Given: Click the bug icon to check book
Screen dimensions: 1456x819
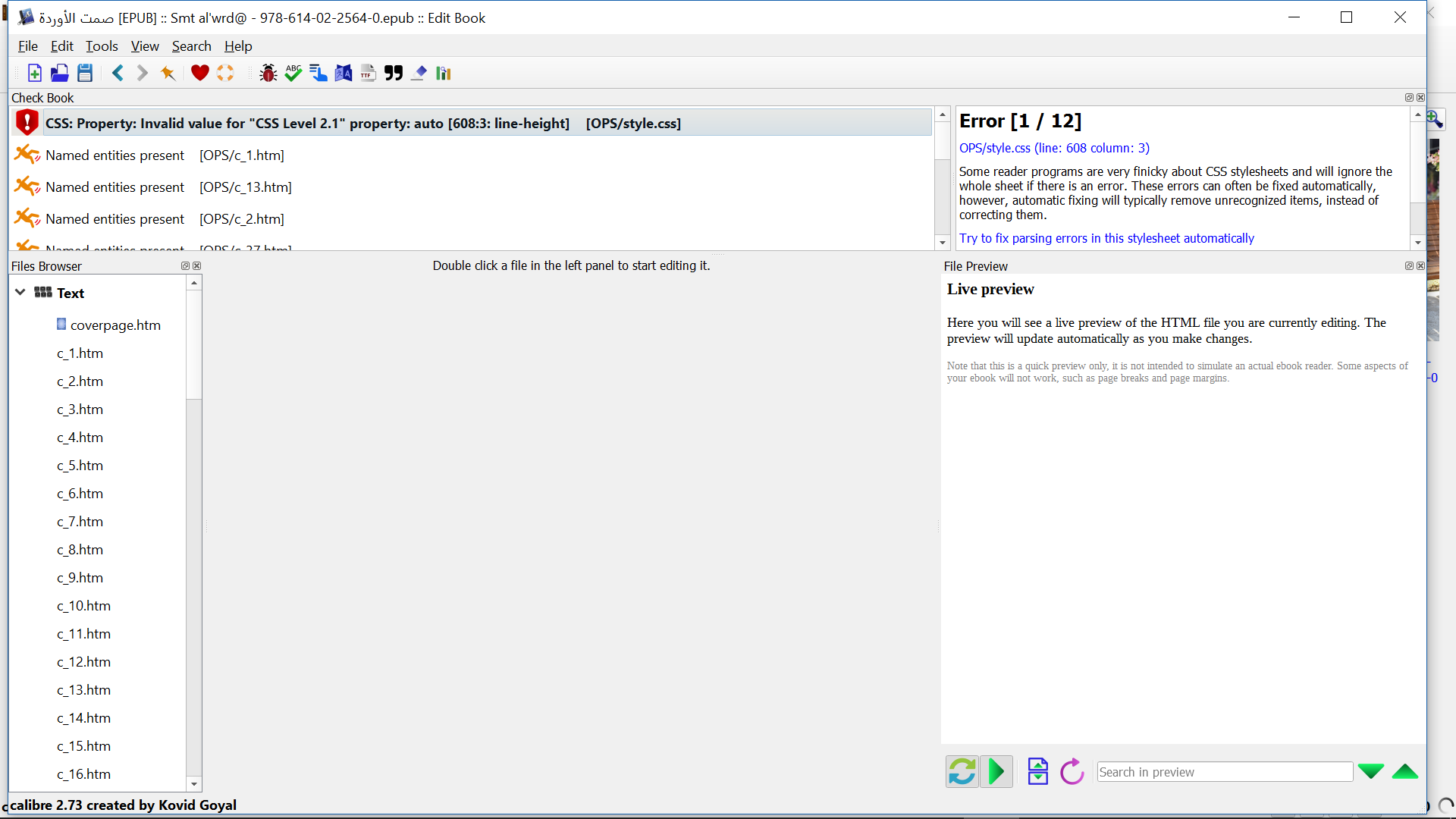Looking at the screenshot, I should 268,73.
